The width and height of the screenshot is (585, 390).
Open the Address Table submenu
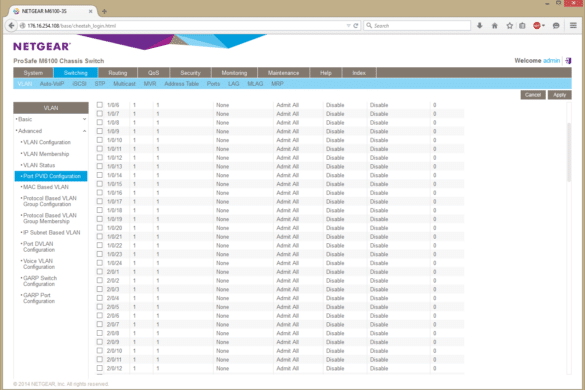(181, 84)
